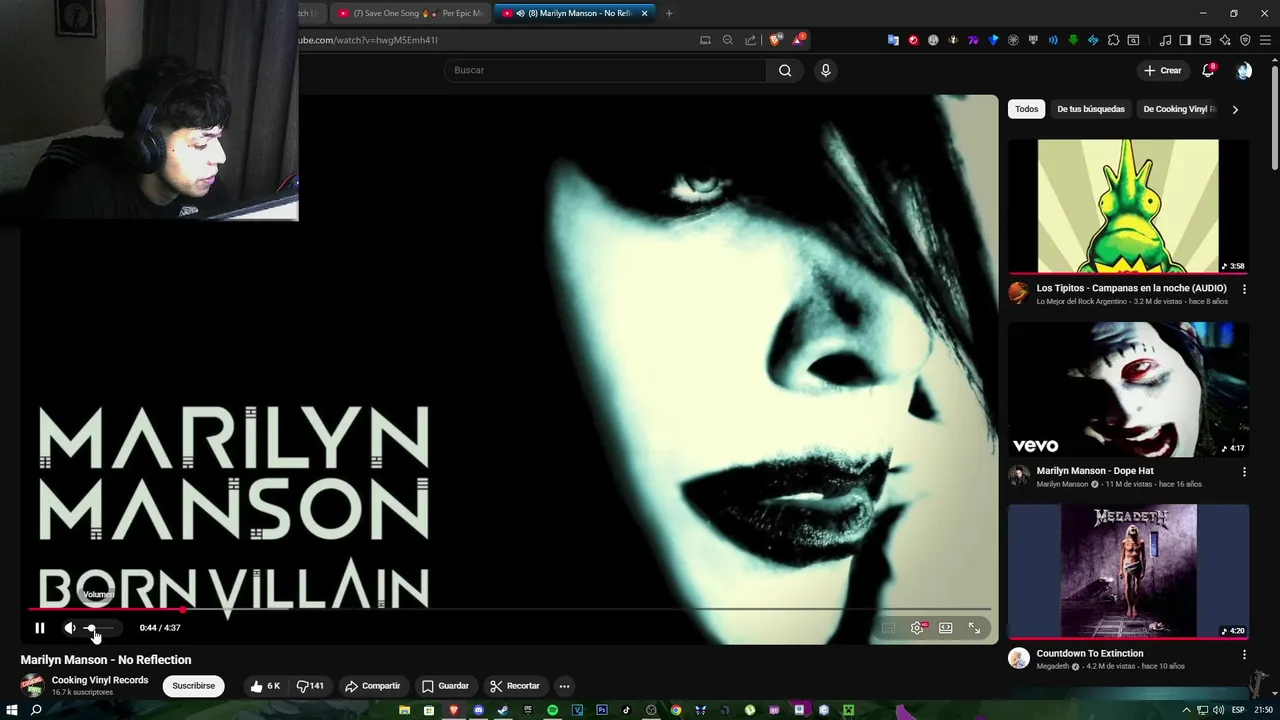Open Los Tipitos - Campanas title link
This screenshot has height=720, width=1280.
[x=1131, y=288]
